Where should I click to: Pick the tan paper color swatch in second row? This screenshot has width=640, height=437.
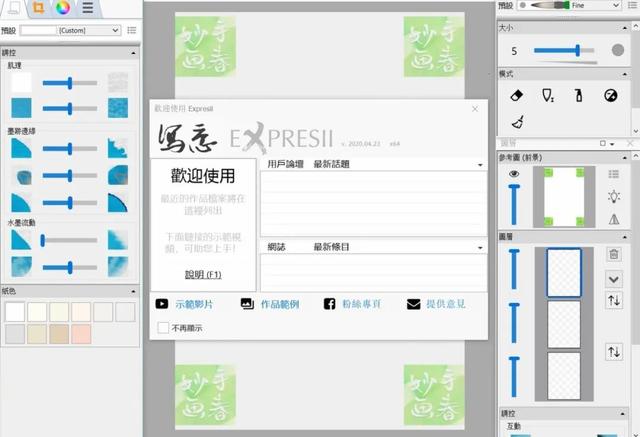point(59,334)
